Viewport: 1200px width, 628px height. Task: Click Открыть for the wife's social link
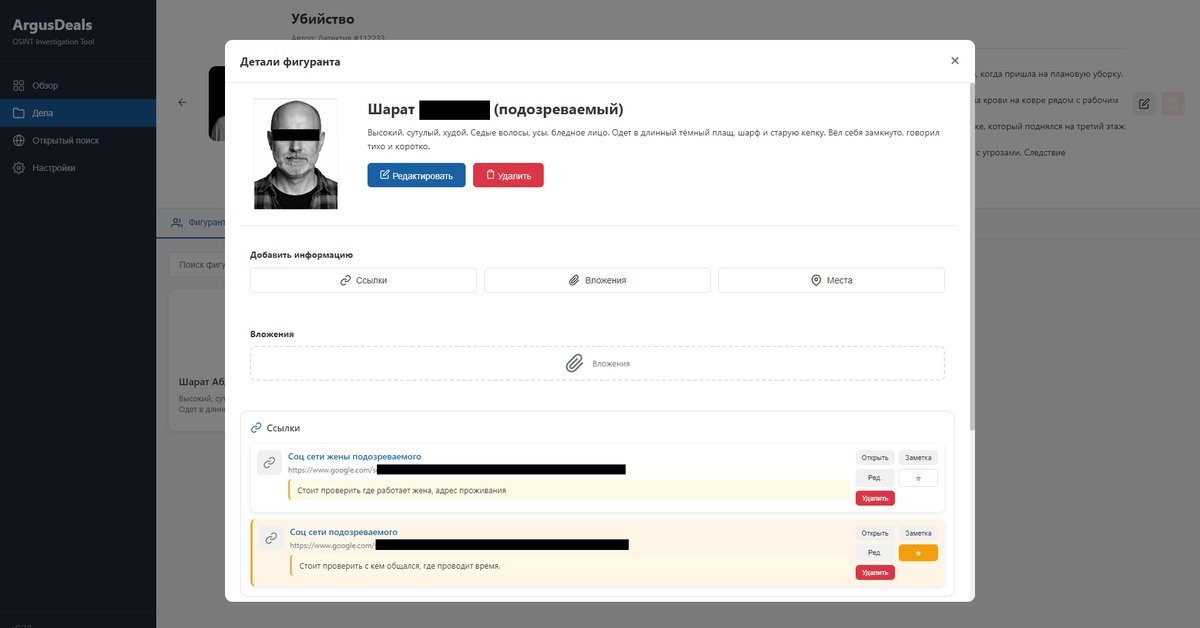(x=875, y=457)
